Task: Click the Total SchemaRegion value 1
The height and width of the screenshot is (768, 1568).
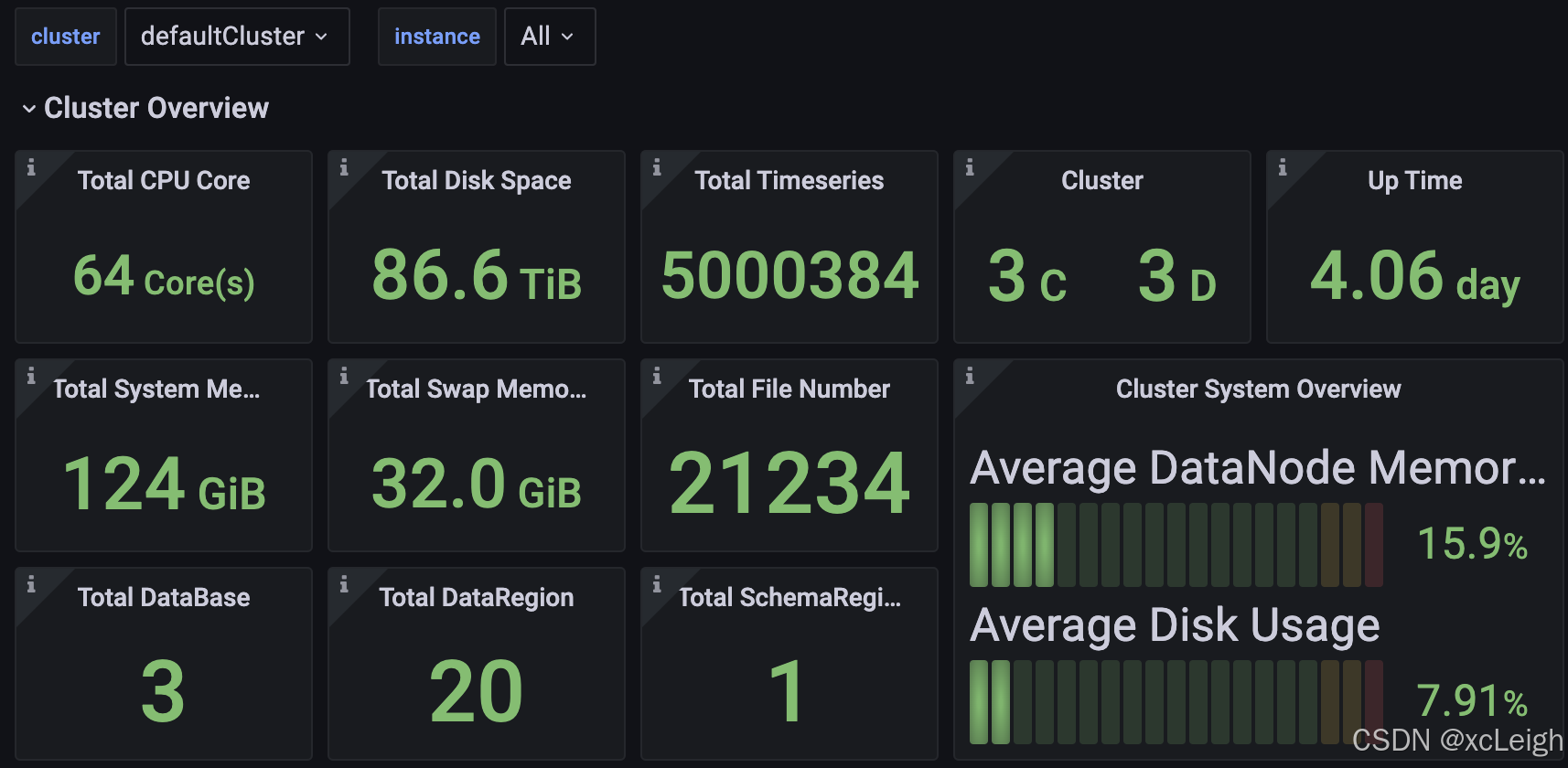Action: point(787,692)
